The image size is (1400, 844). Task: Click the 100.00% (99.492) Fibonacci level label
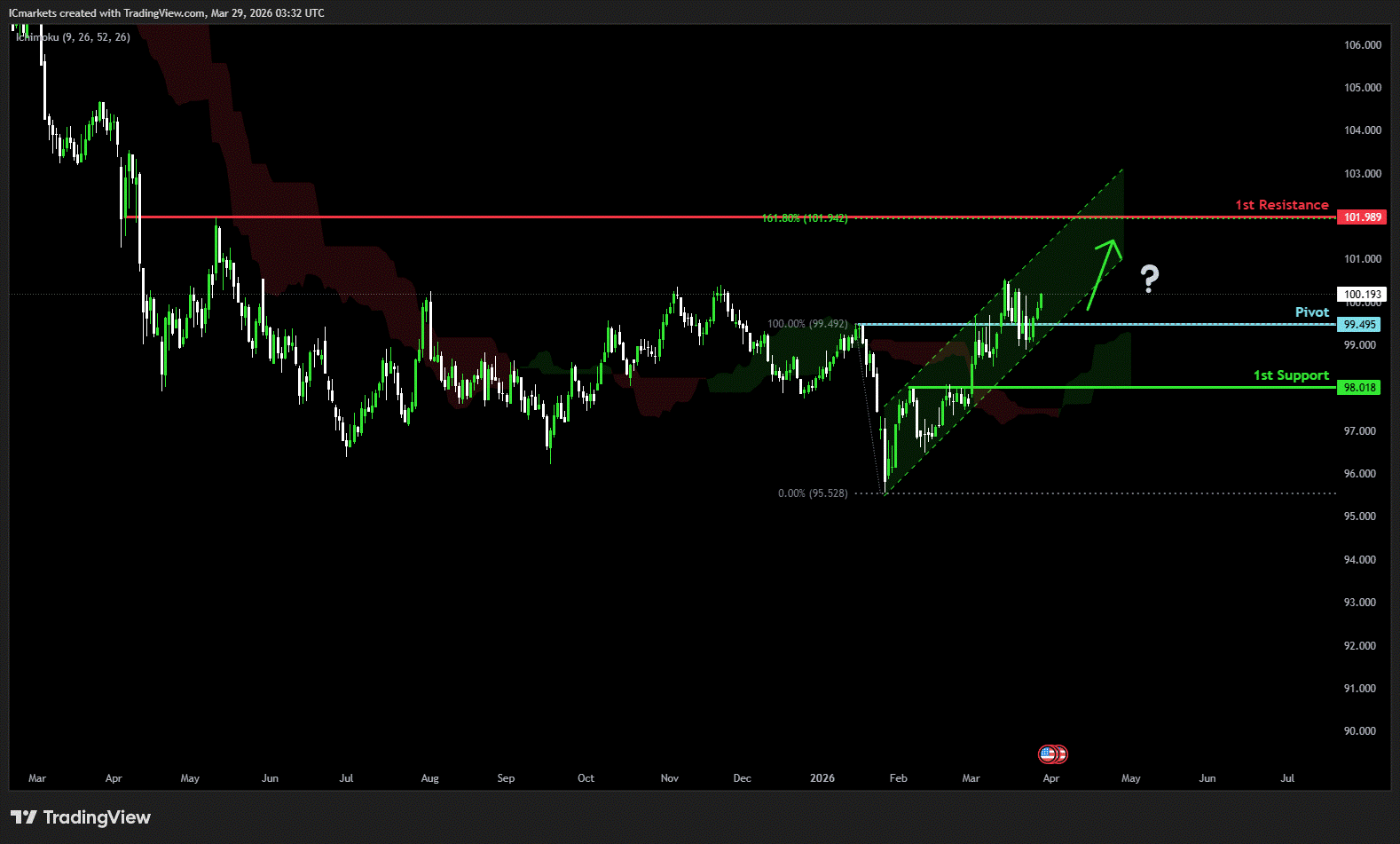pyautogui.click(x=807, y=324)
